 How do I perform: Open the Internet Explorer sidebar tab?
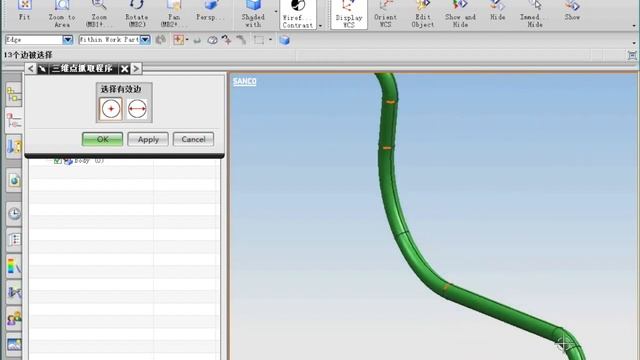[x=14, y=180]
